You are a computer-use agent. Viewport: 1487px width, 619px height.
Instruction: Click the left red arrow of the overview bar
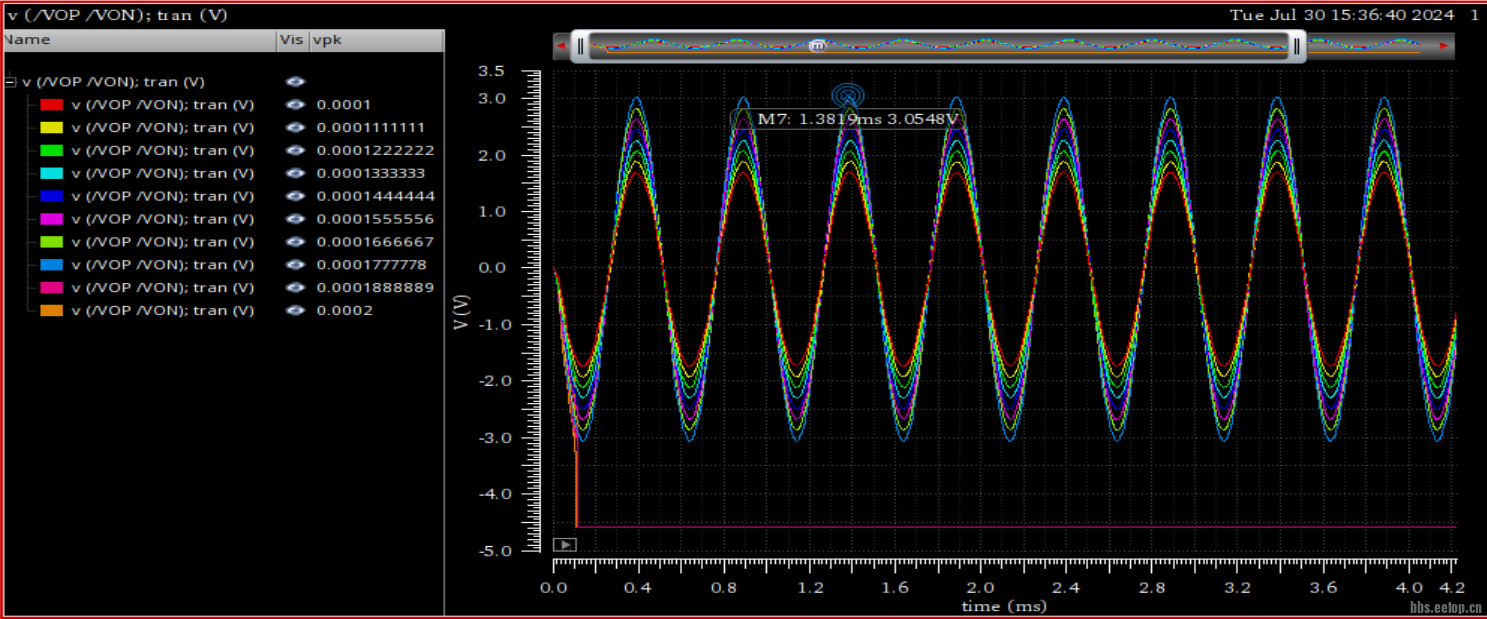coord(561,46)
